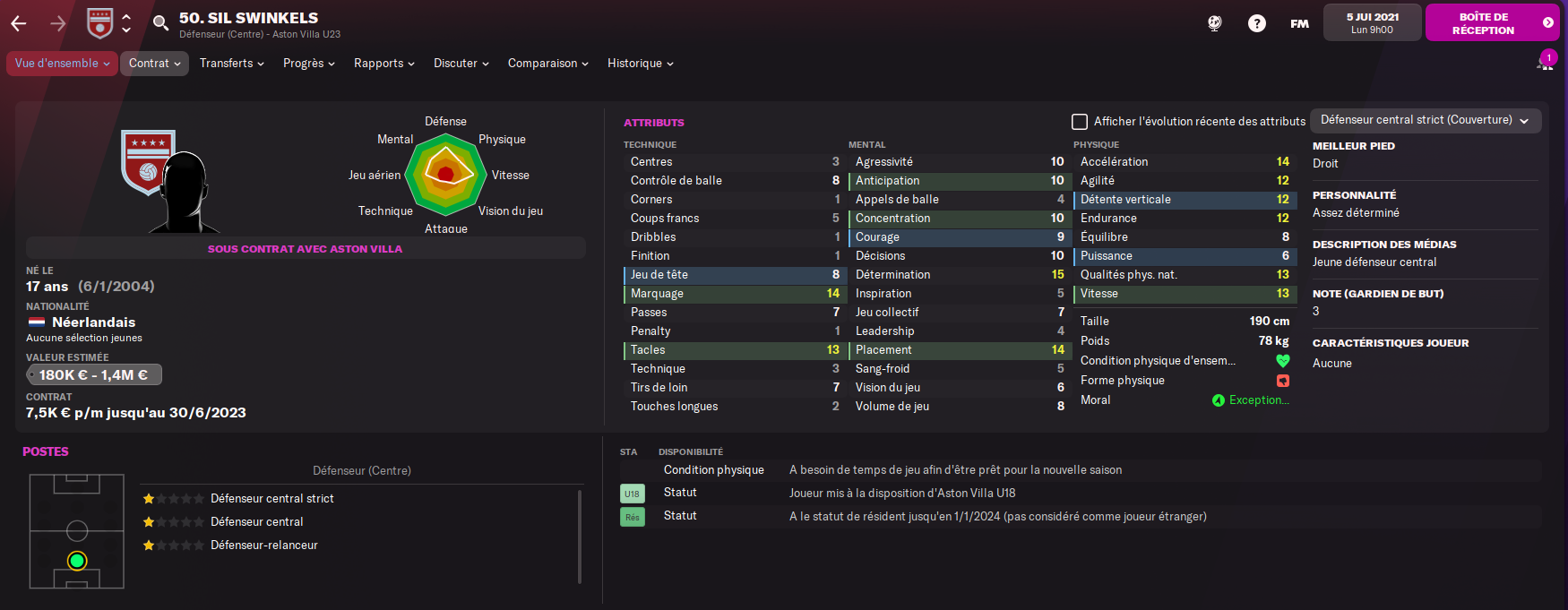Open the Aston Villa club badge menu

(100, 23)
